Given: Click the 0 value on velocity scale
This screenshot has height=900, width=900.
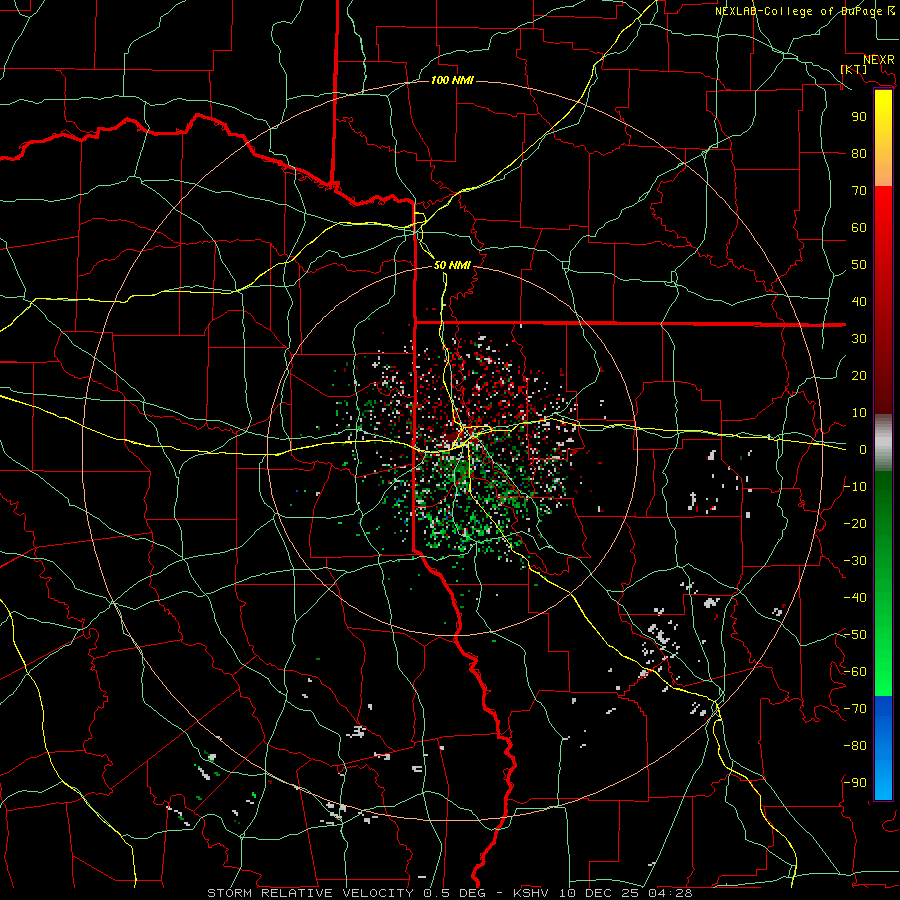Looking at the screenshot, I should [863, 449].
